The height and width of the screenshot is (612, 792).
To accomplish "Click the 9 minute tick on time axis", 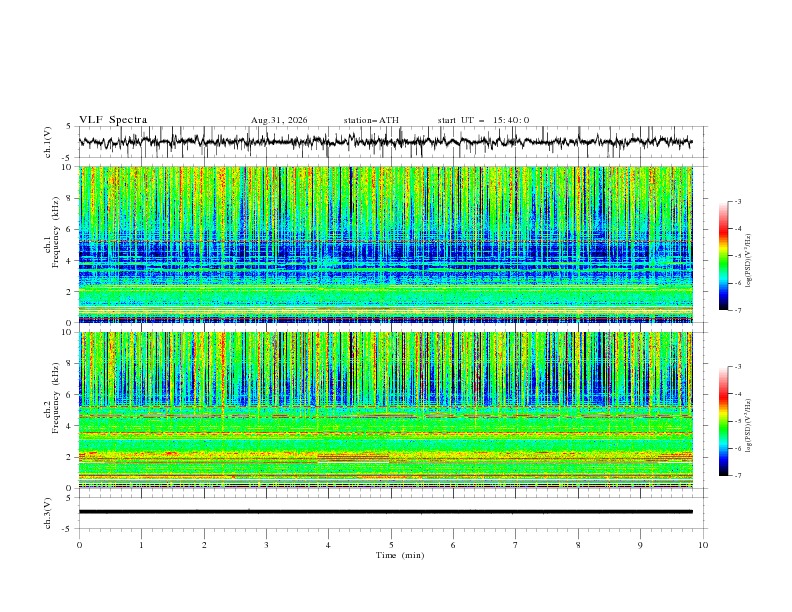I will click(640, 545).
